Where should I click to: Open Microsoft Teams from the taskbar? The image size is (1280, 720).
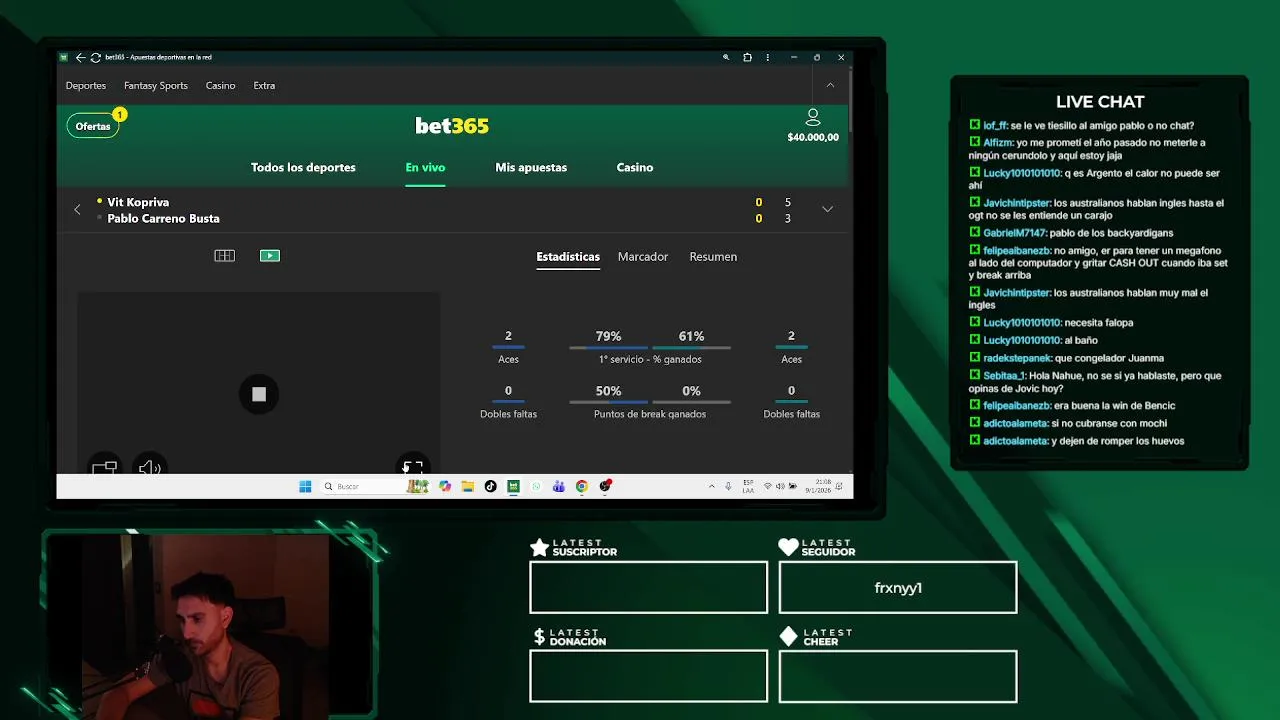pyautogui.click(x=558, y=486)
